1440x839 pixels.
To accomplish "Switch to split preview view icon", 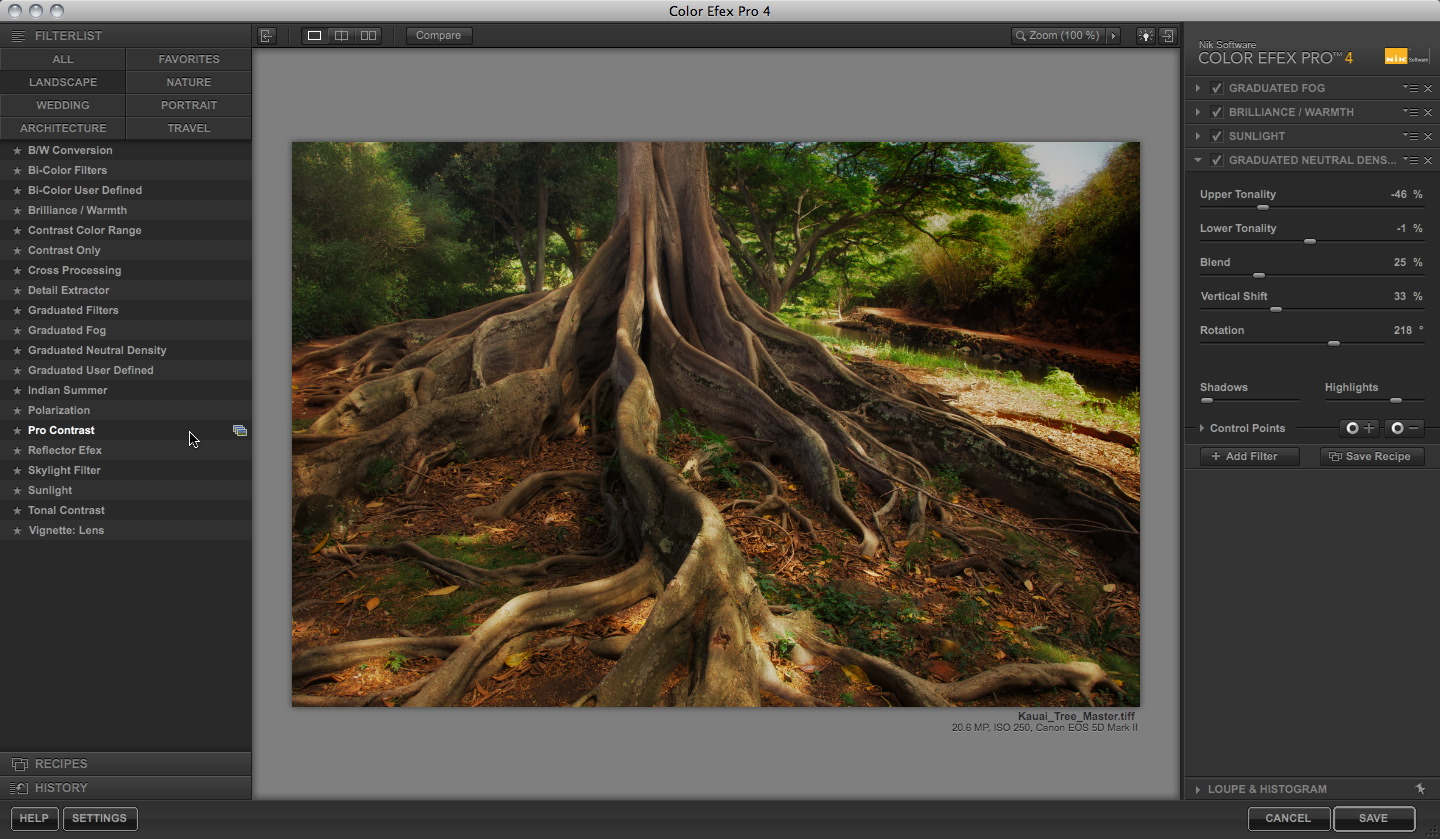I will point(341,36).
